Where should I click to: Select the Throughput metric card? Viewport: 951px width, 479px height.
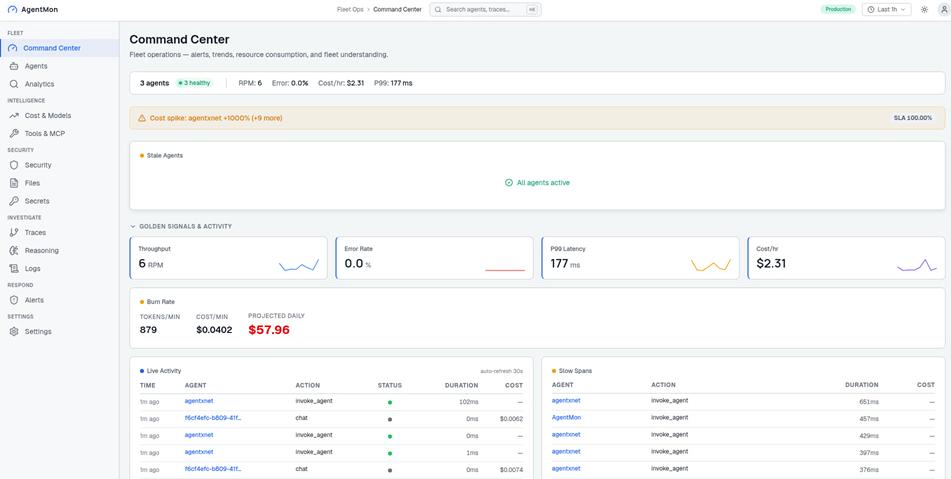pyautogui.click(x=228, y=258)
